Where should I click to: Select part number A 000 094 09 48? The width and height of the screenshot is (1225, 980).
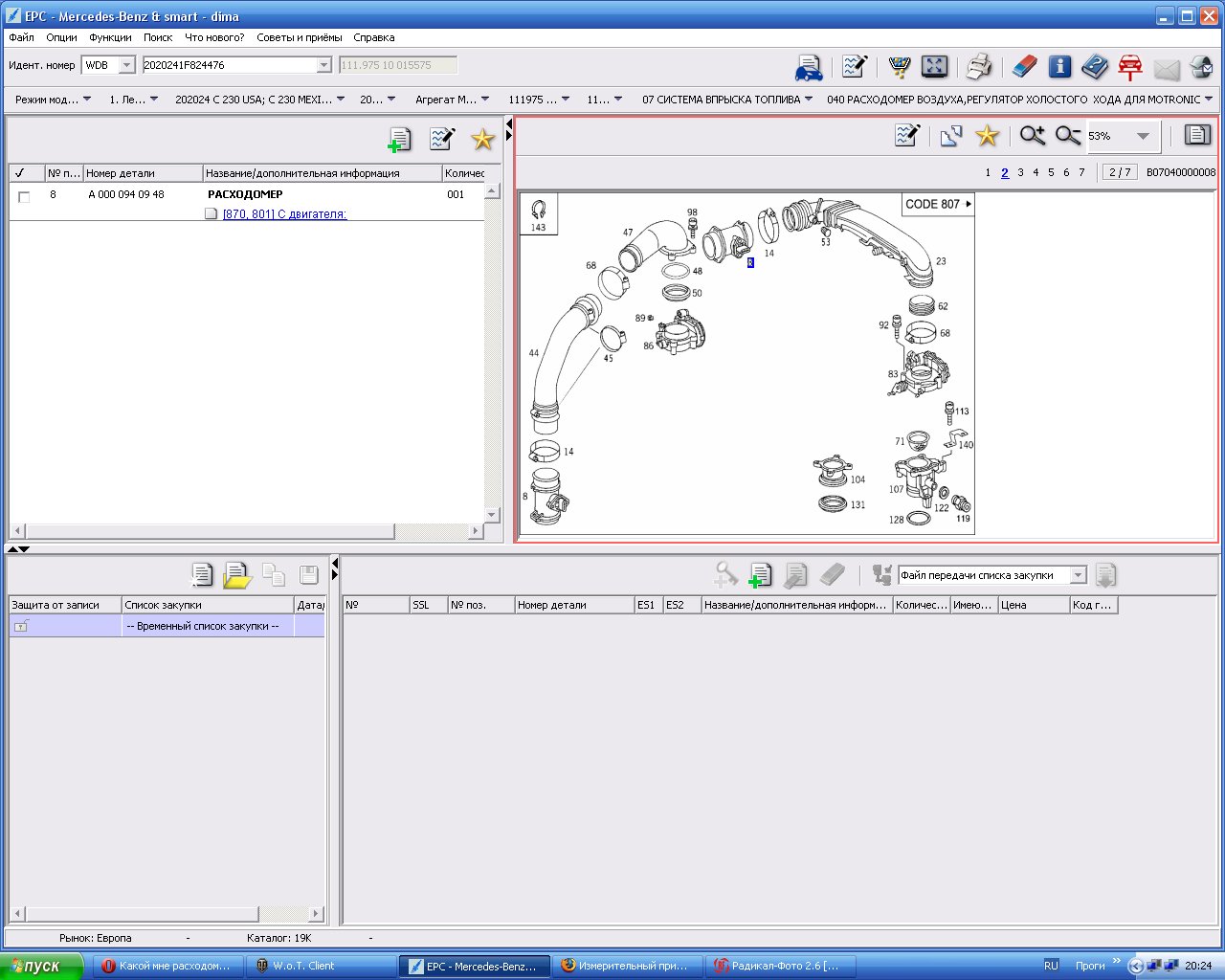coord(126,194)
